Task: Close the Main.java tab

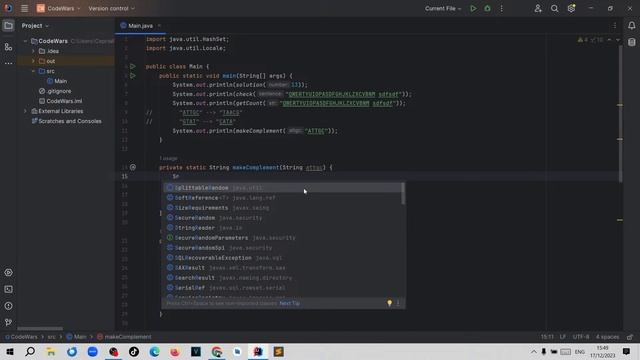Action: (159, 26)
